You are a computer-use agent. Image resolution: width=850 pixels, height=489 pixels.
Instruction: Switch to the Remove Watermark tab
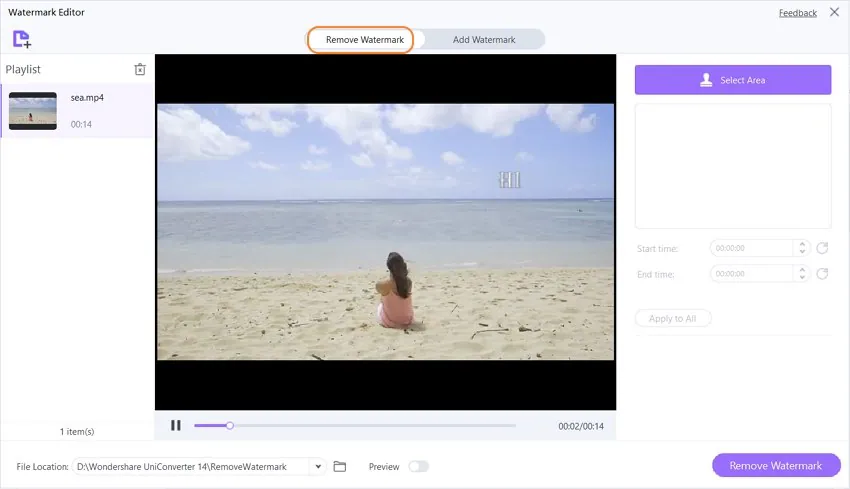pyautogui.click(x=365, y=40)
